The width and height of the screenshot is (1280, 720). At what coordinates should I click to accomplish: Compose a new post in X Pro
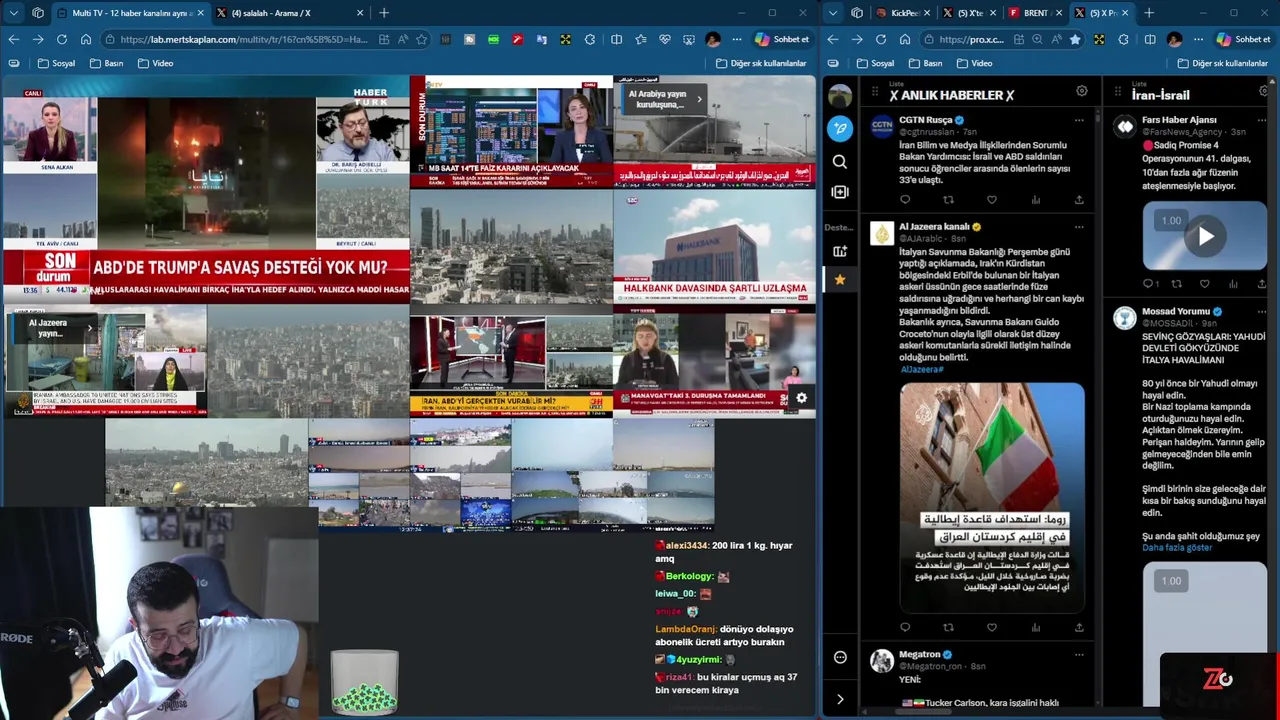click(840, 128)
